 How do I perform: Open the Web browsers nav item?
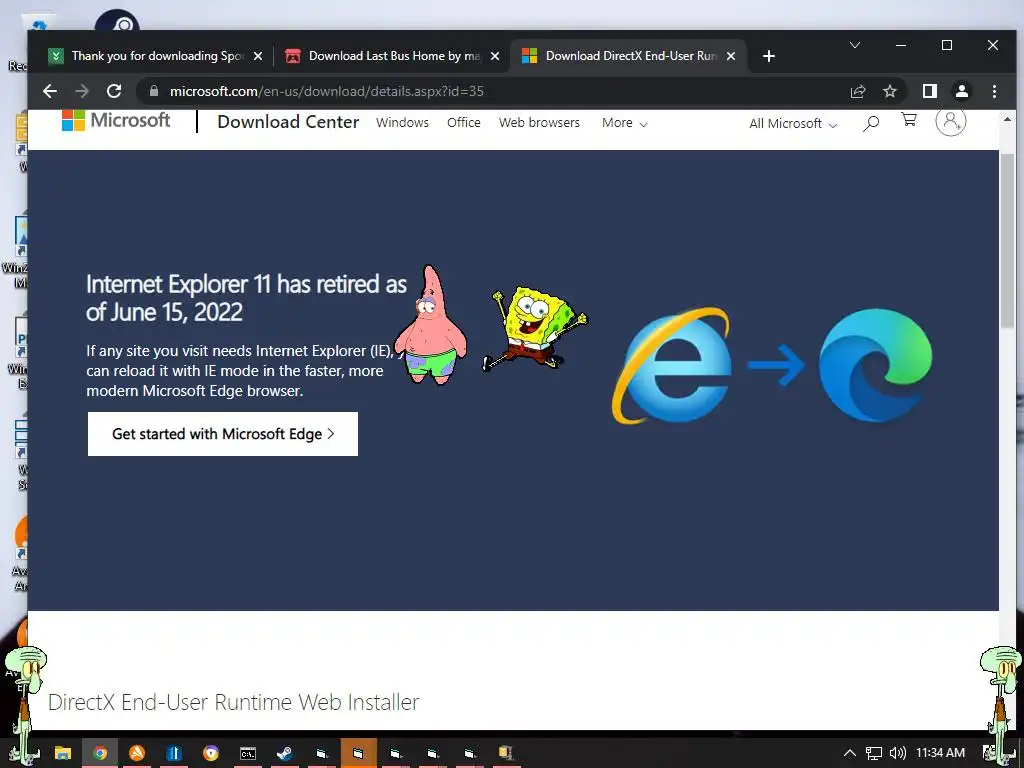[539, 123]
